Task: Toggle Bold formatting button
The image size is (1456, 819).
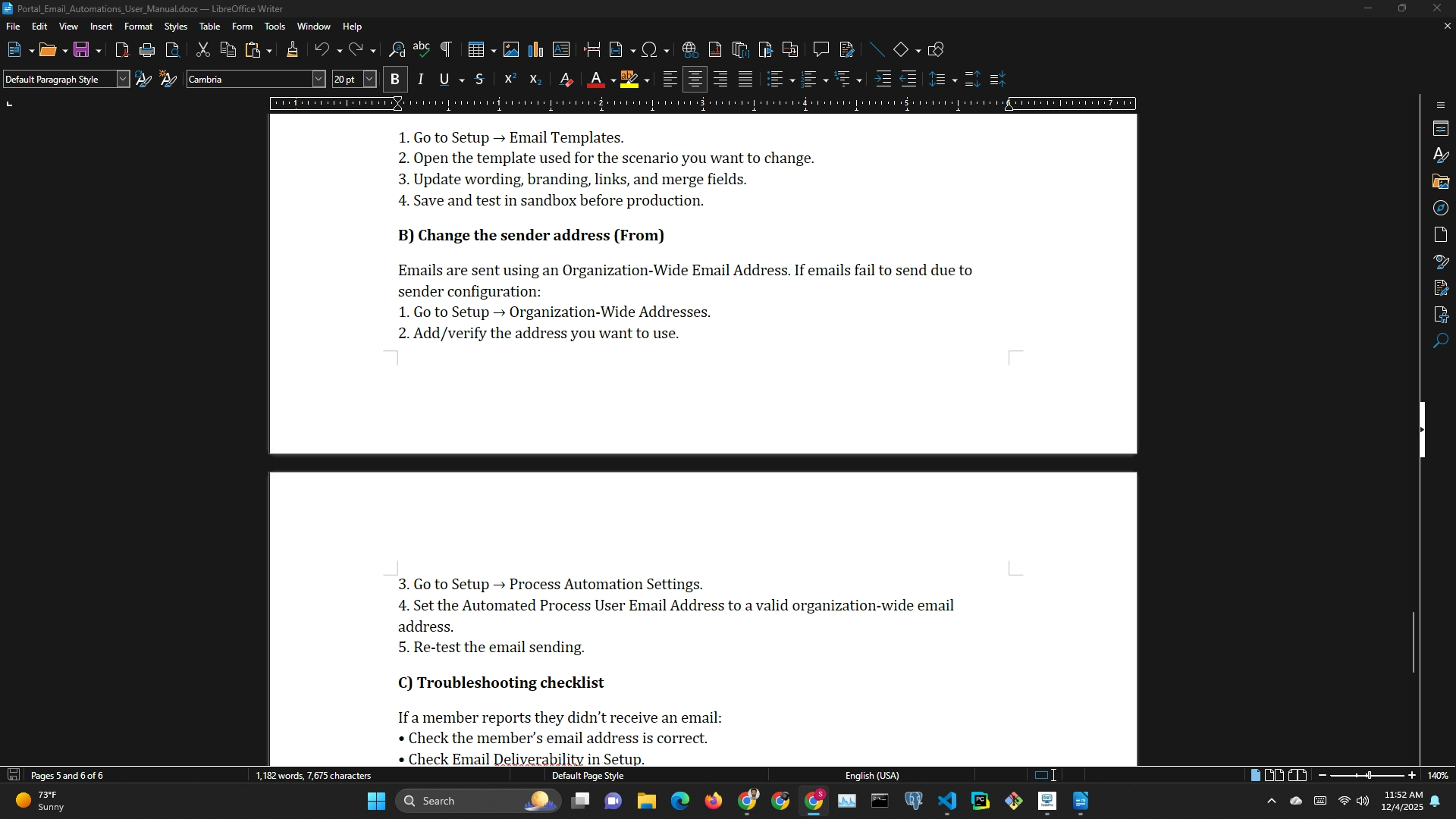Action: 394,80
